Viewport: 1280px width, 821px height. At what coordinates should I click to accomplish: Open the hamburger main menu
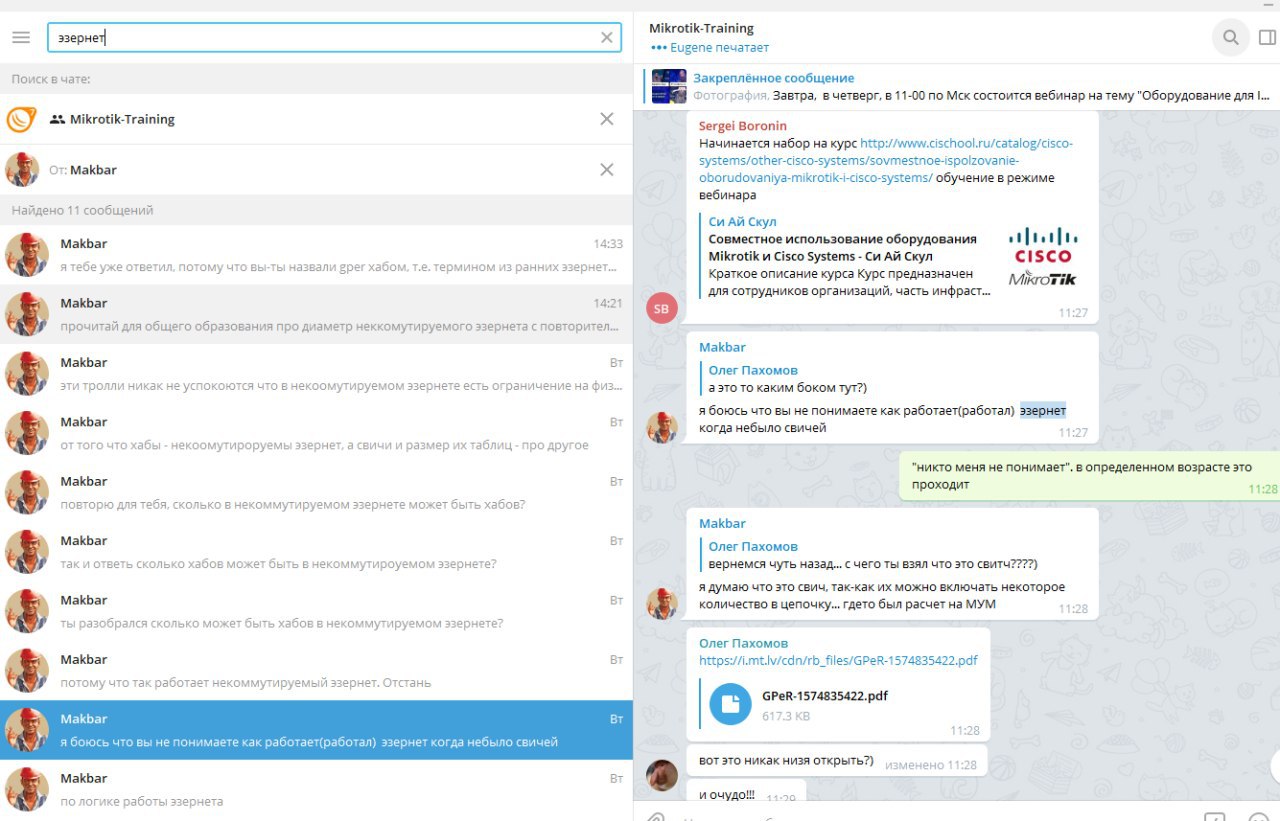(21, 37)
